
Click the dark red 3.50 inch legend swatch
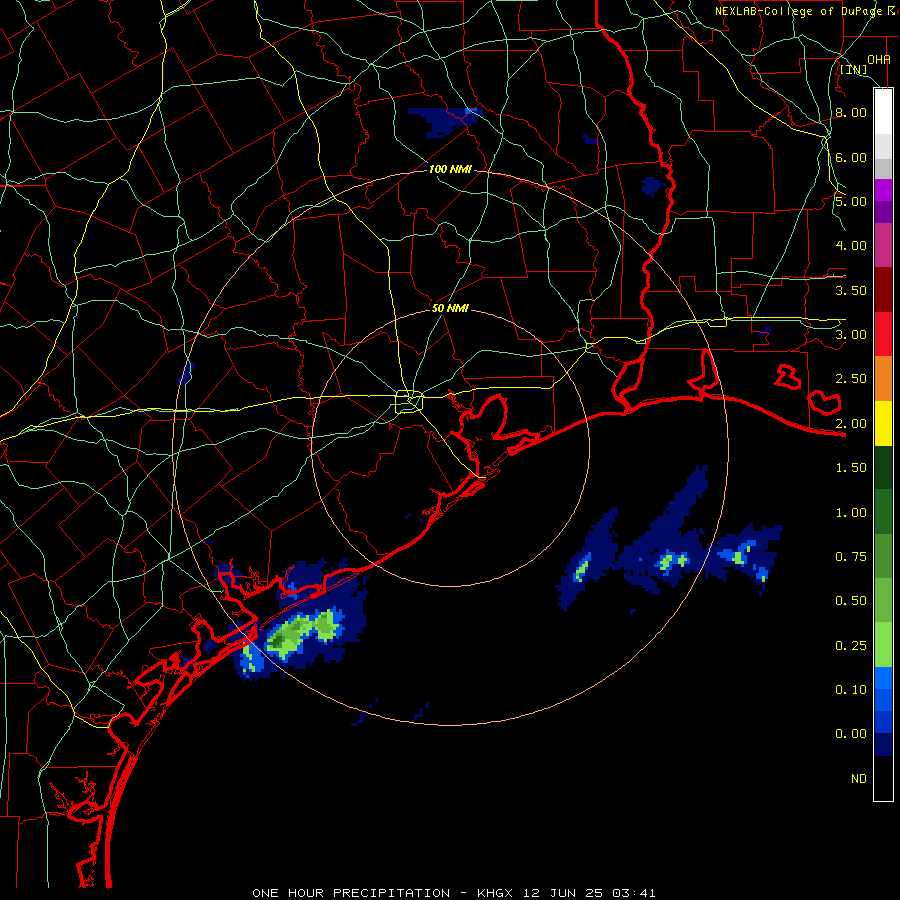883,290
